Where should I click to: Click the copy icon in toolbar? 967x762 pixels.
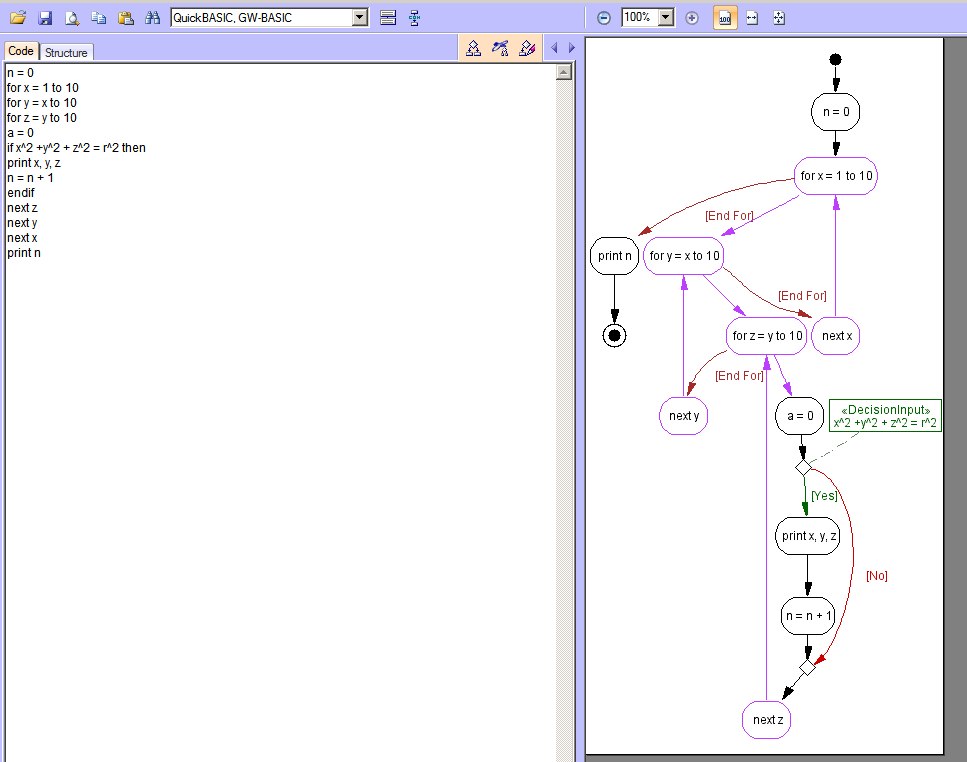(98, 18)
